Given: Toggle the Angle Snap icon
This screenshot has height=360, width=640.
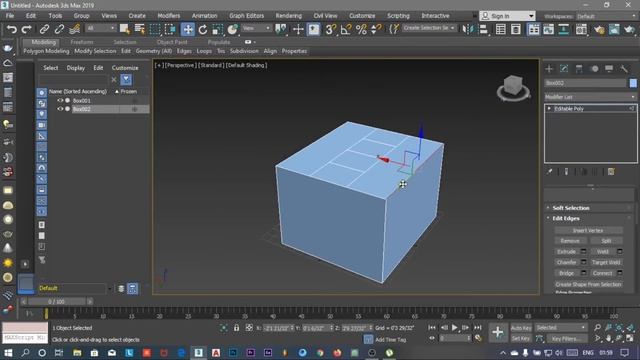Looking at the screenshot, I should (346, 29).
